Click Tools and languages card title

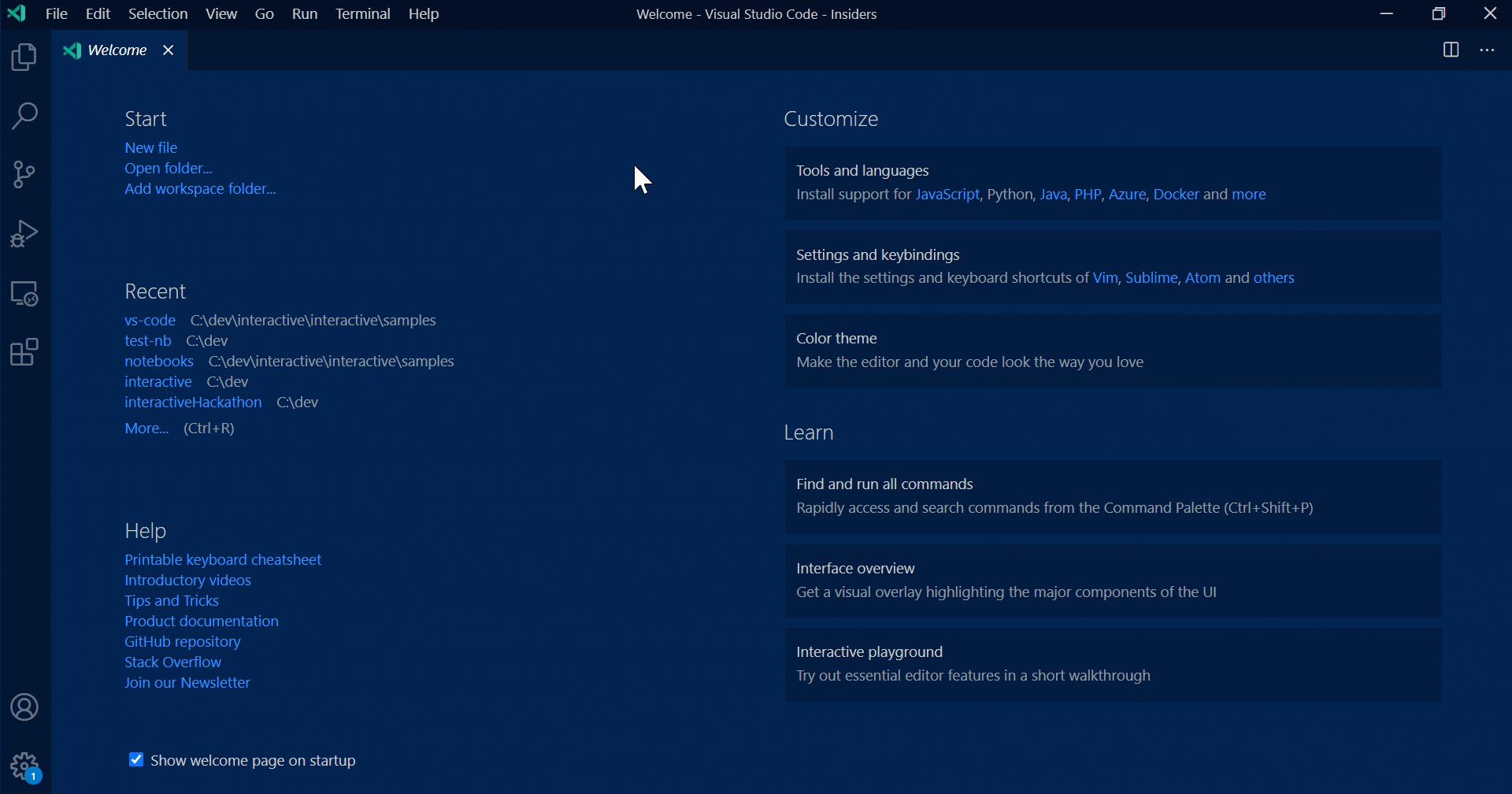[x=863, y=171]
